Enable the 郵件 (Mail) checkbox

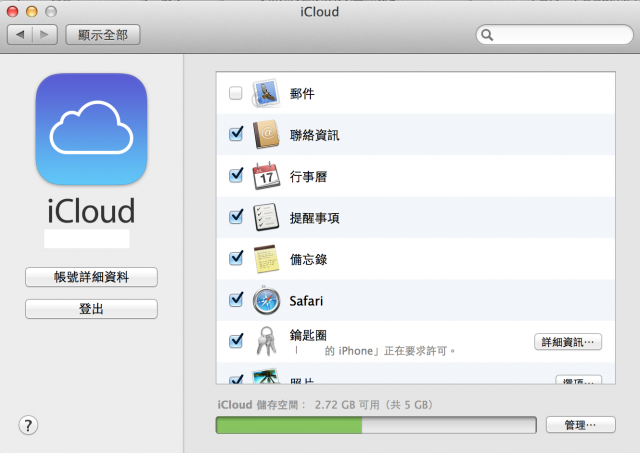[236, 93]
